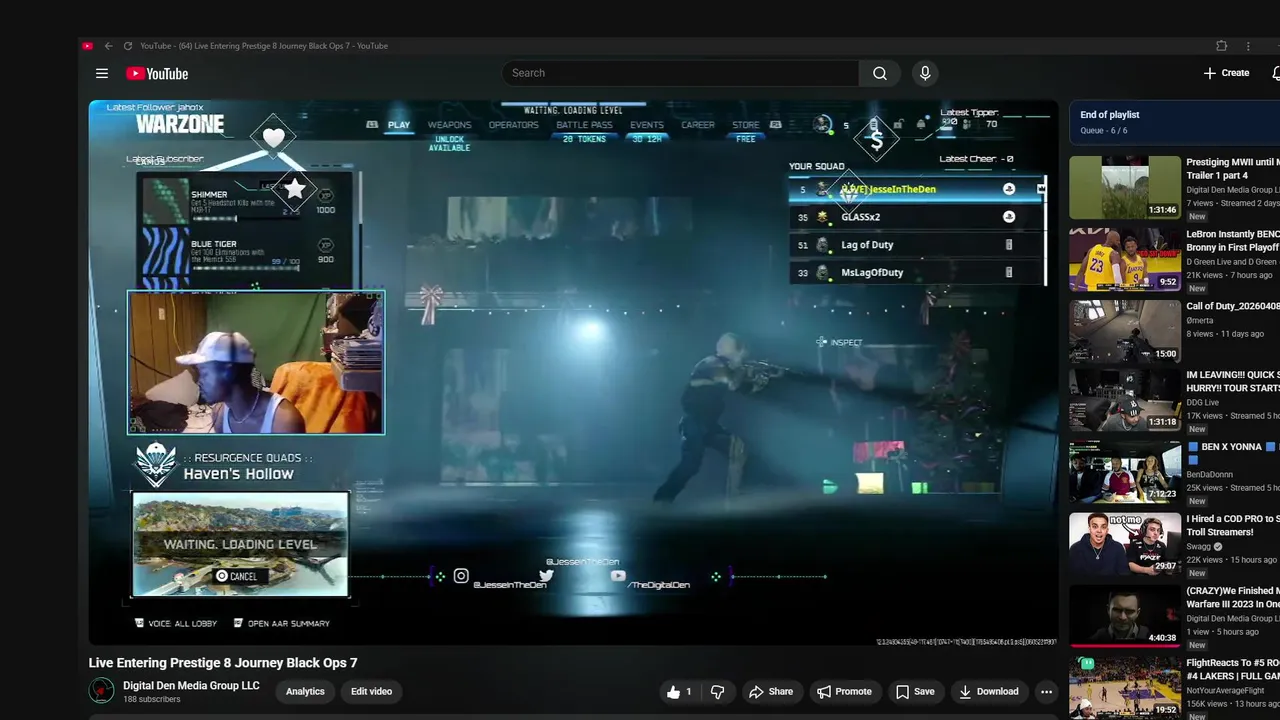Go back with browser back arrow
1280x720 pixels.
coord(108,46)
